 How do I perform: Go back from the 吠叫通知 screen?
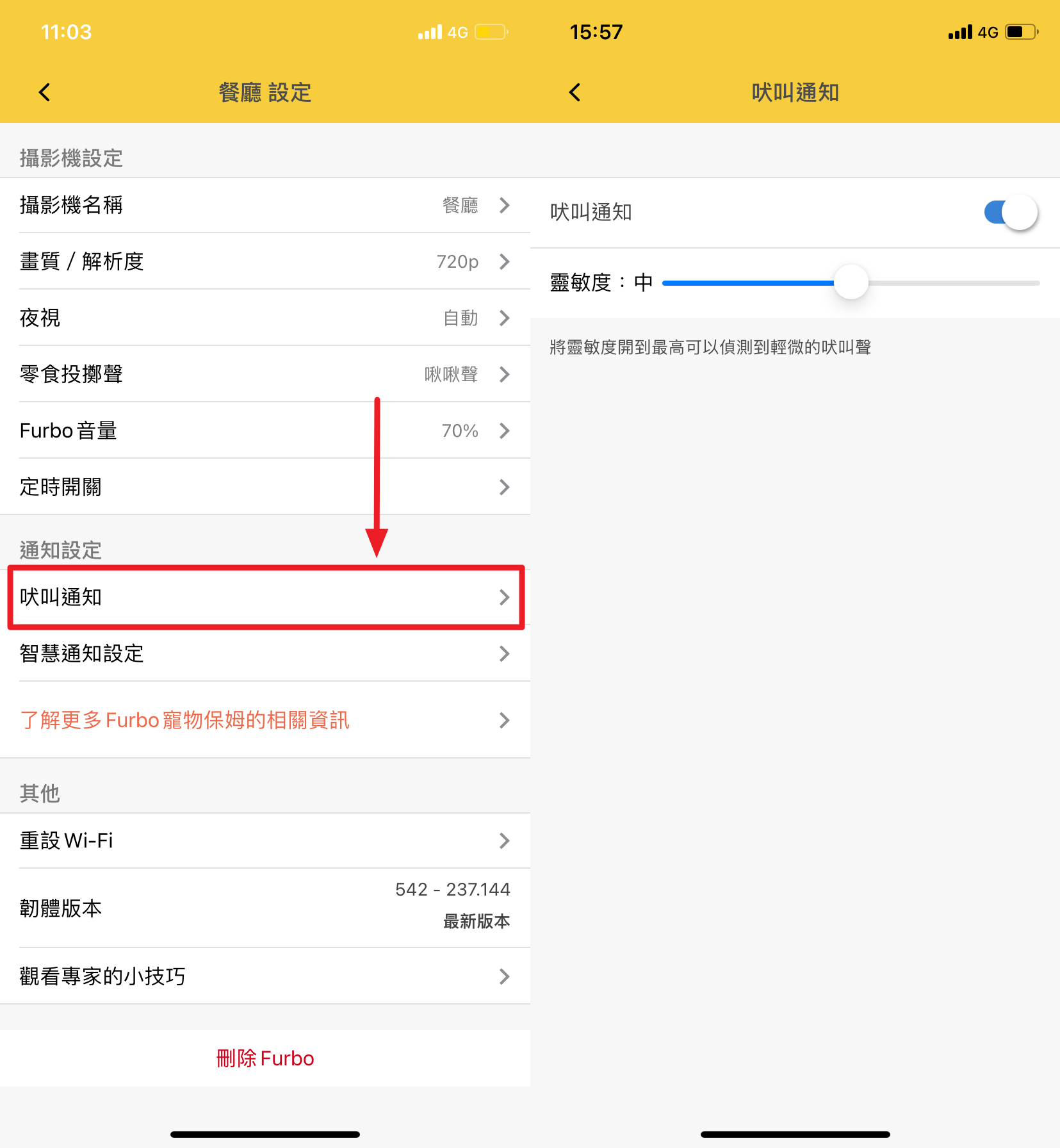click(x=575, y=92)
